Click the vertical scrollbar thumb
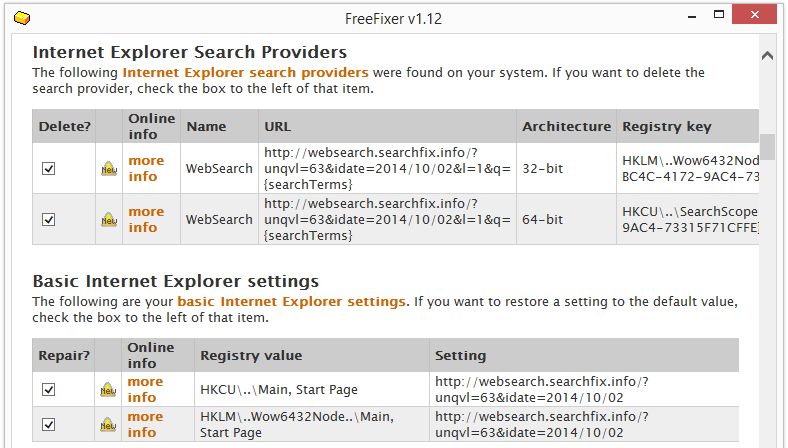Screen dimensions: 788x448 click(x=767, y=146)
